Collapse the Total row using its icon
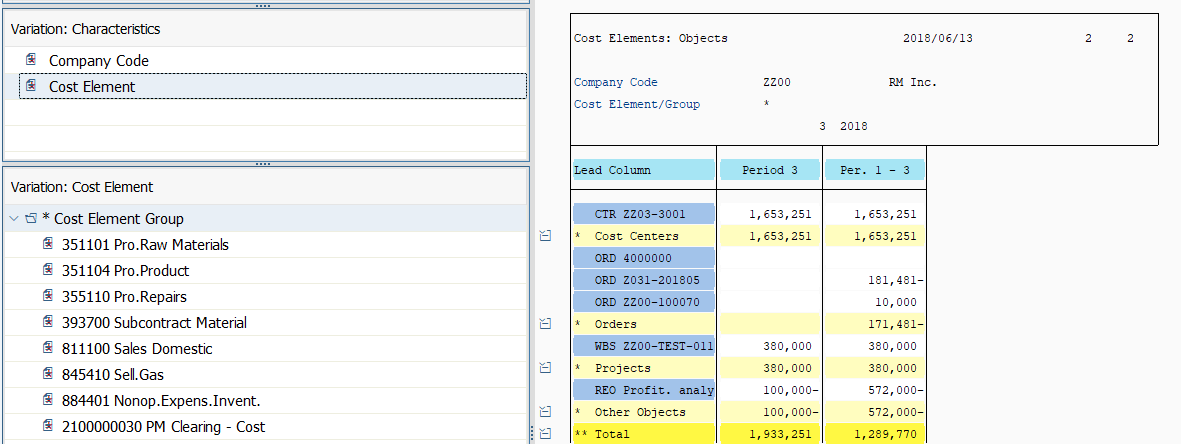Viewport: 1181px width, 444px height. point(546,433)
